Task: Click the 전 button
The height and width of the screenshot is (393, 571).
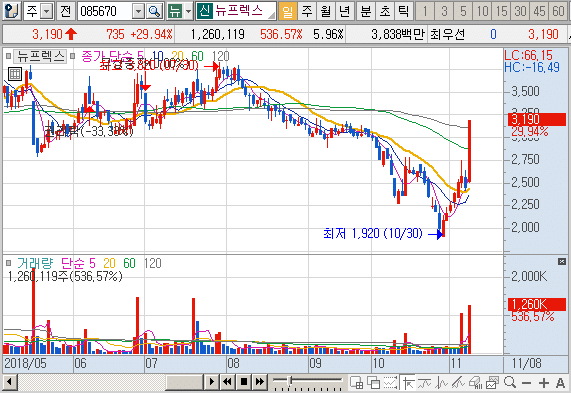Action: click(66, 11)
